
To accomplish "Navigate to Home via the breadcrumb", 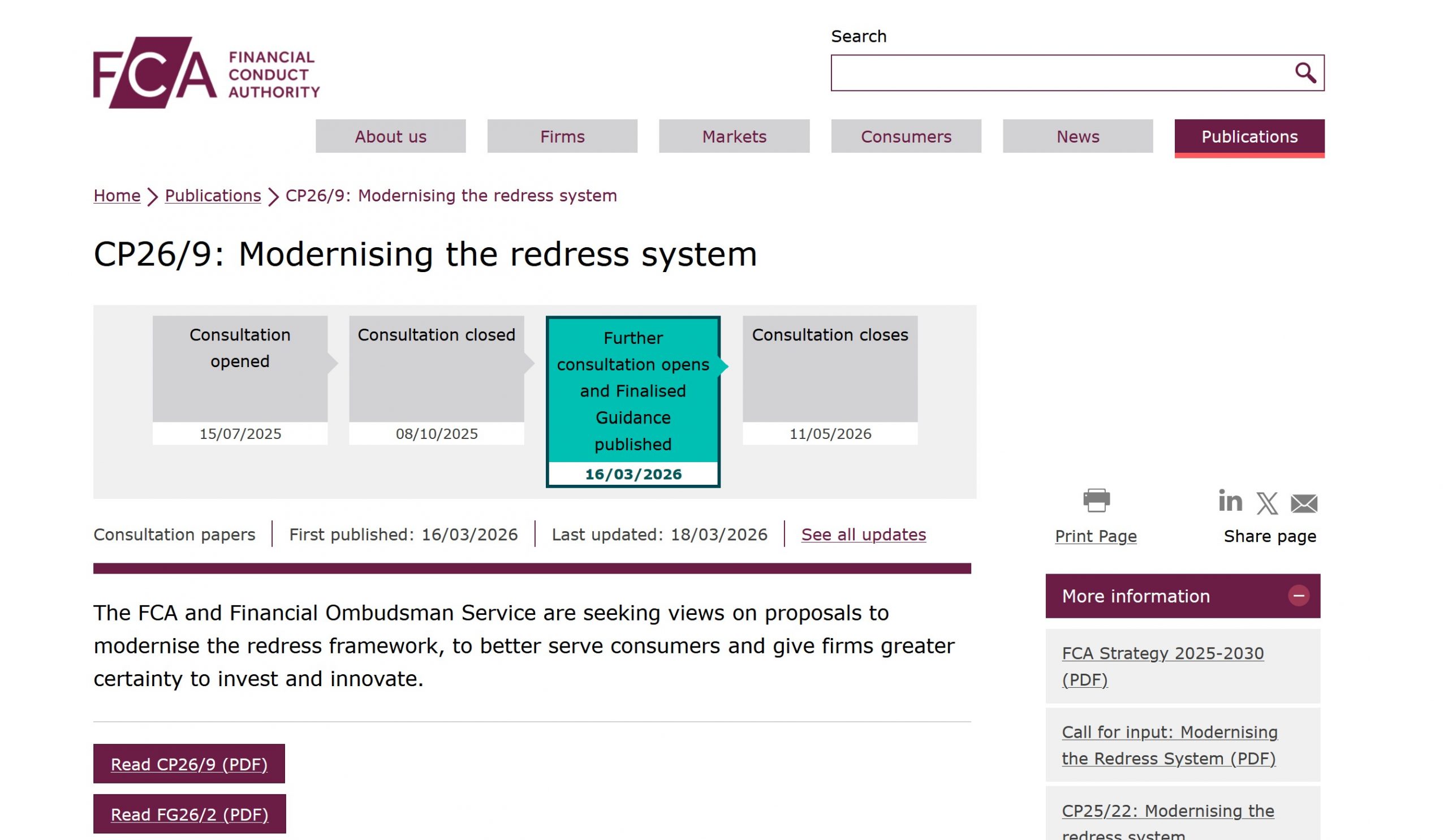I will pos(116,195).
